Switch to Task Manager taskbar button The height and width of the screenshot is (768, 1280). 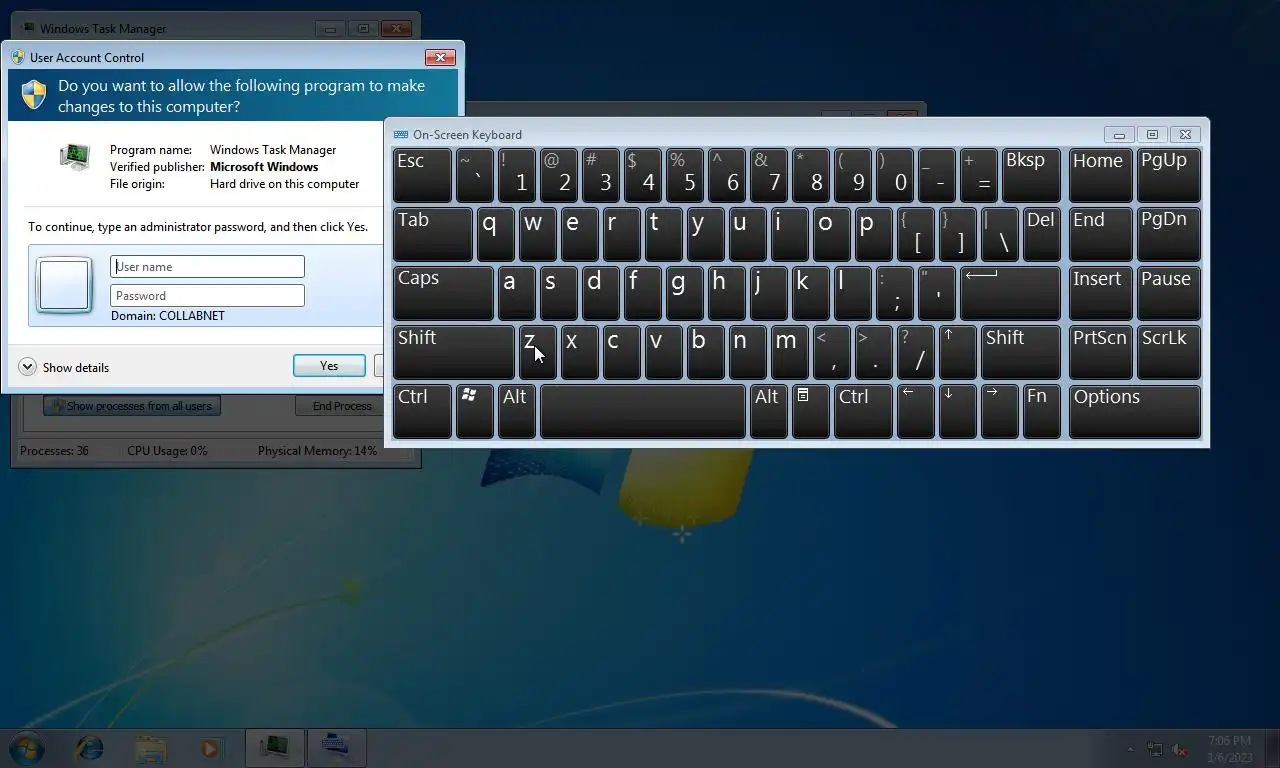[x=274, y=748]
